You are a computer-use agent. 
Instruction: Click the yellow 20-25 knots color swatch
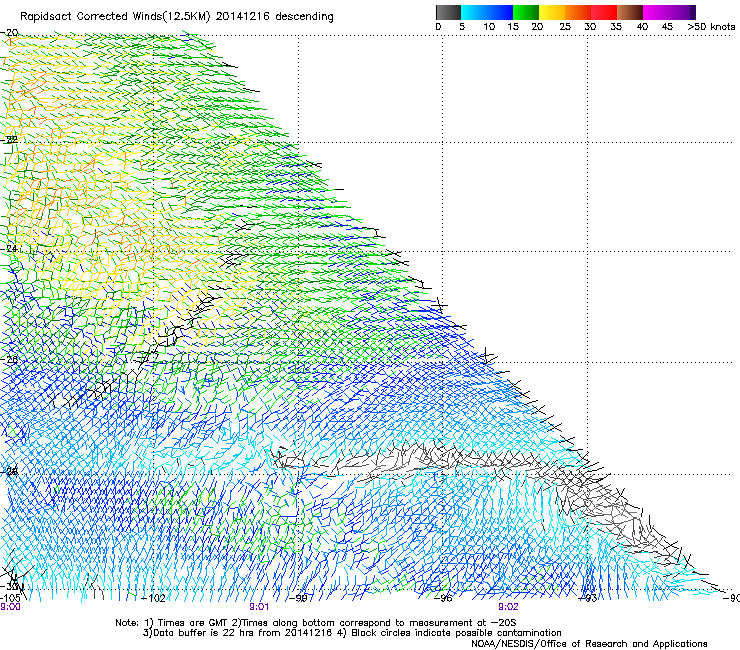click(552, 12)
